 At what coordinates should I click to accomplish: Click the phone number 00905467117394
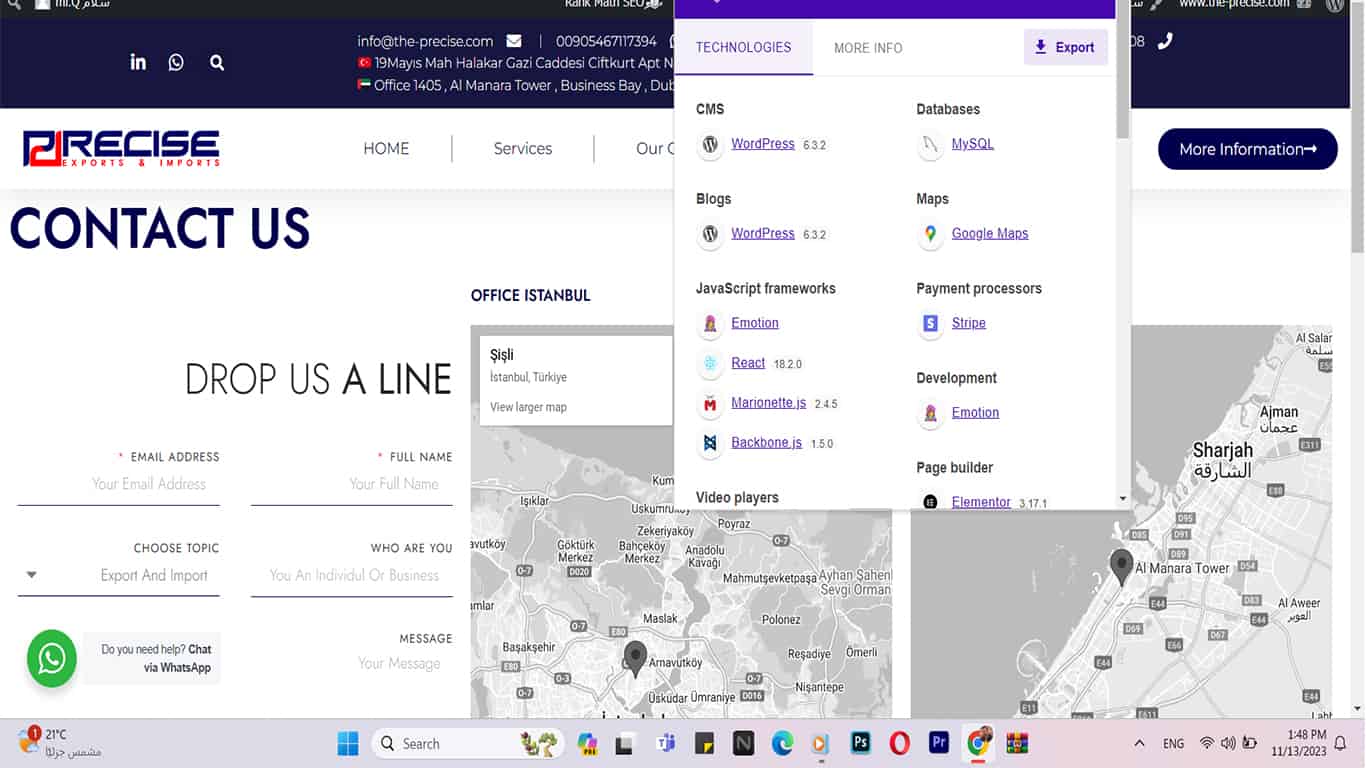pos(607,41)
